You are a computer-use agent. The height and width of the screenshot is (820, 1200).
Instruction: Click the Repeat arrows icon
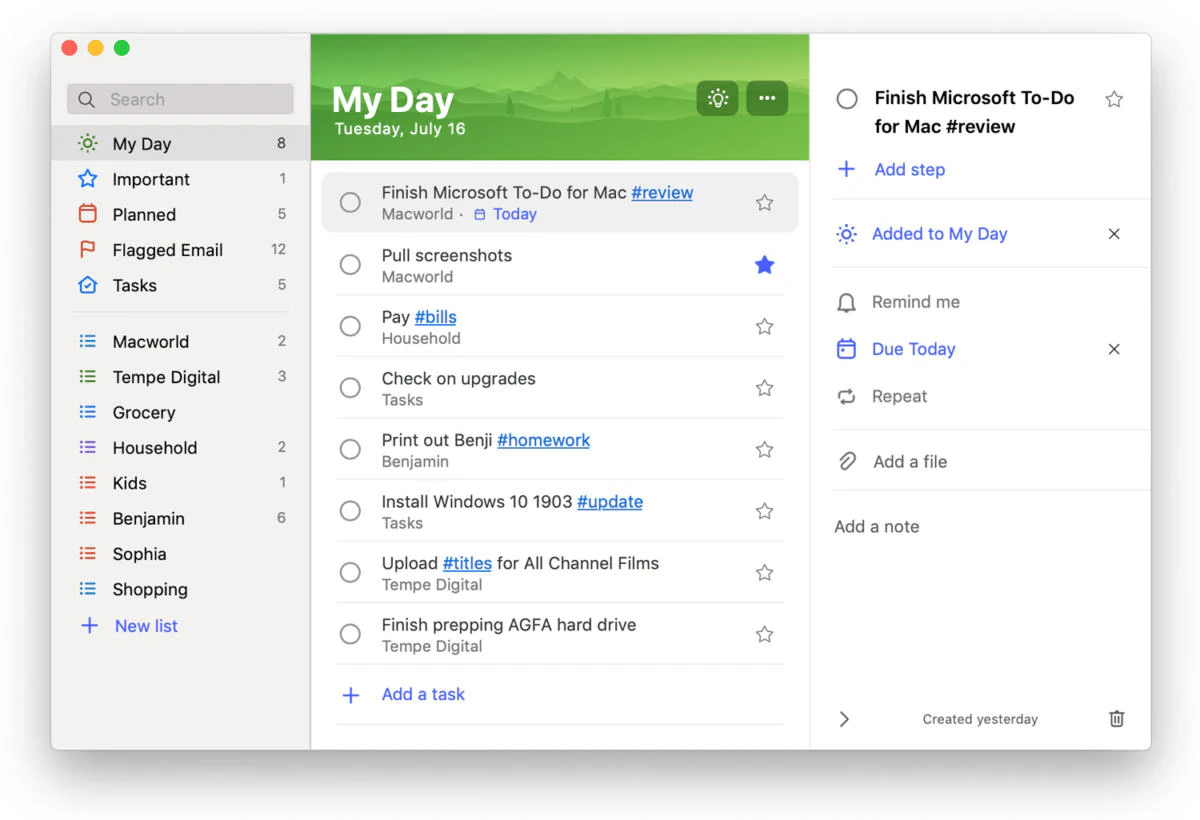point(846,396)
